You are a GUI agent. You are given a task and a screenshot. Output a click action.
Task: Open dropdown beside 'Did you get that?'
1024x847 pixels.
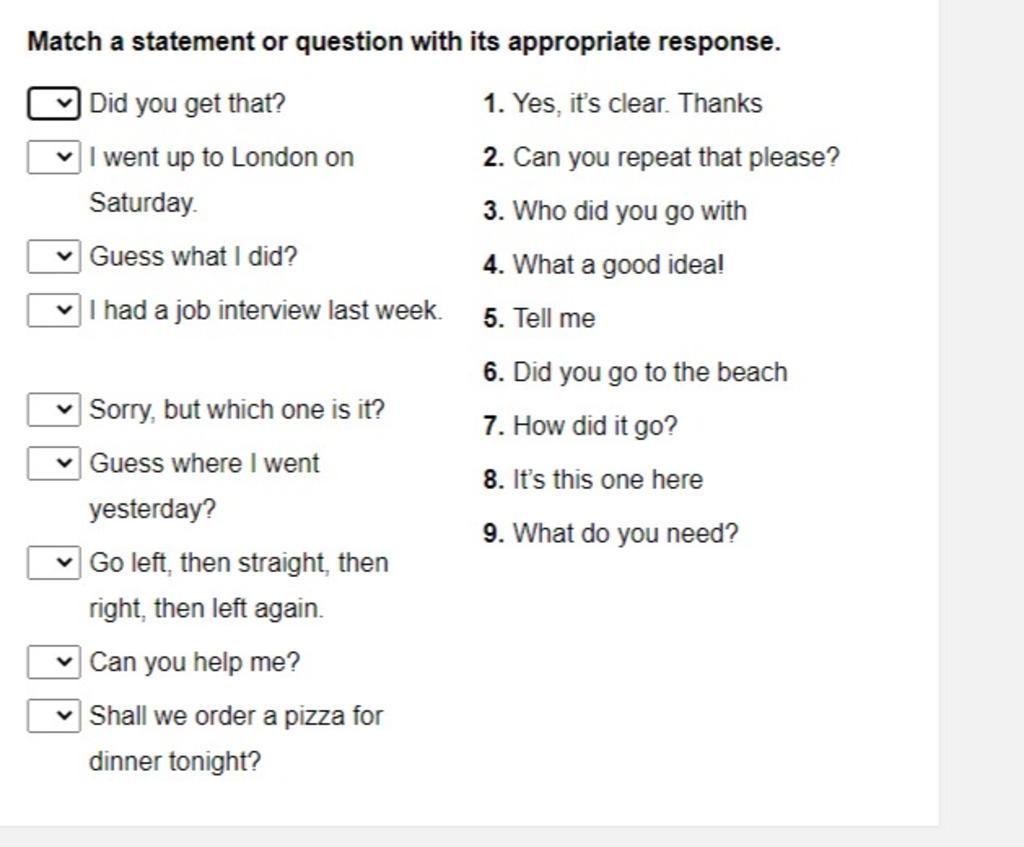click(x=54, y=103)
